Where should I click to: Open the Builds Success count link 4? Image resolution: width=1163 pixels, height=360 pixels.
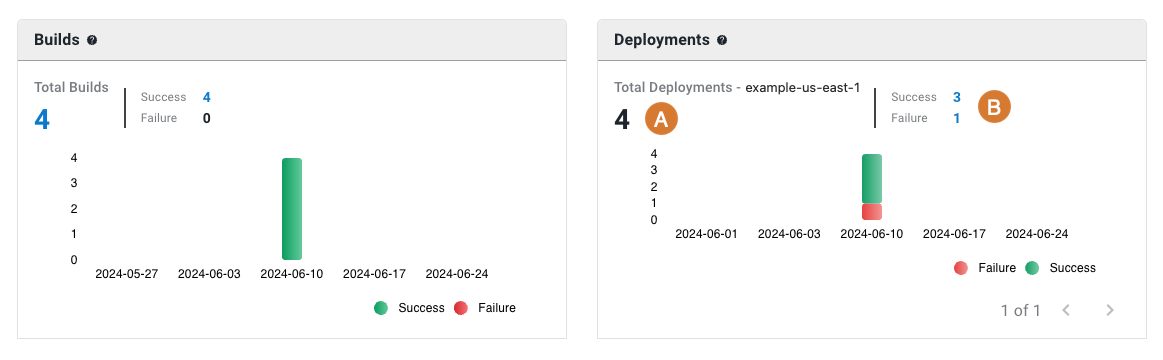[x=207, y=97]
